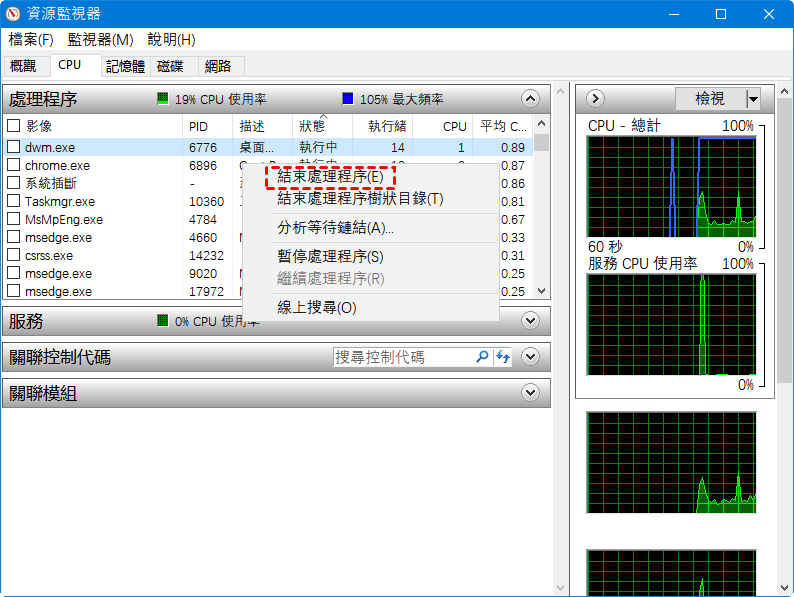The width and height of the screenshot is (794, 597).
Task: Expand the 服務 section
Action: point(530,321)
